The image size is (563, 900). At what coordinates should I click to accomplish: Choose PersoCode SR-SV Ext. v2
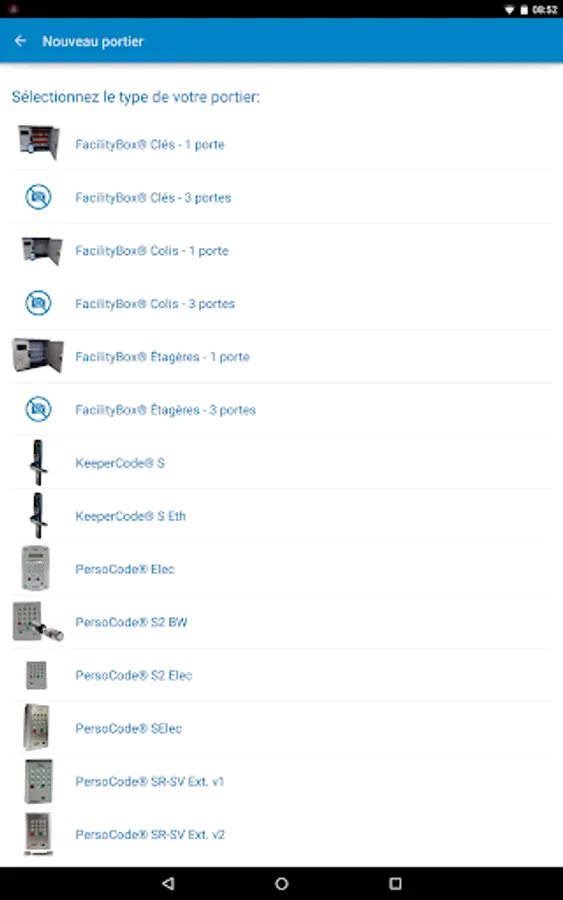click(282, 834)
